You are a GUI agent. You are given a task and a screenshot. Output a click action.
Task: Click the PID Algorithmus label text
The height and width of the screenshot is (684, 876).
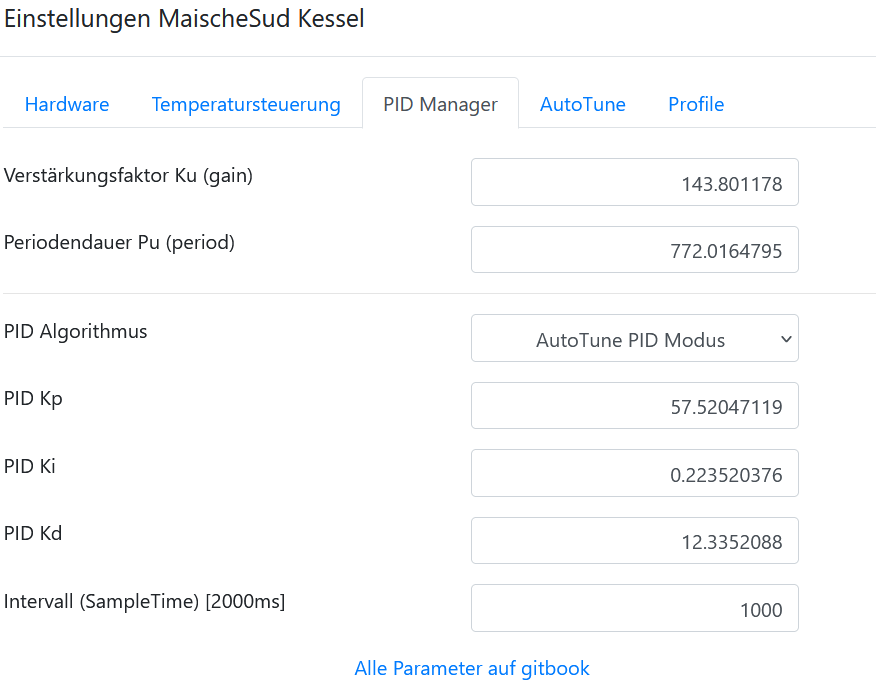coord(76,331)
